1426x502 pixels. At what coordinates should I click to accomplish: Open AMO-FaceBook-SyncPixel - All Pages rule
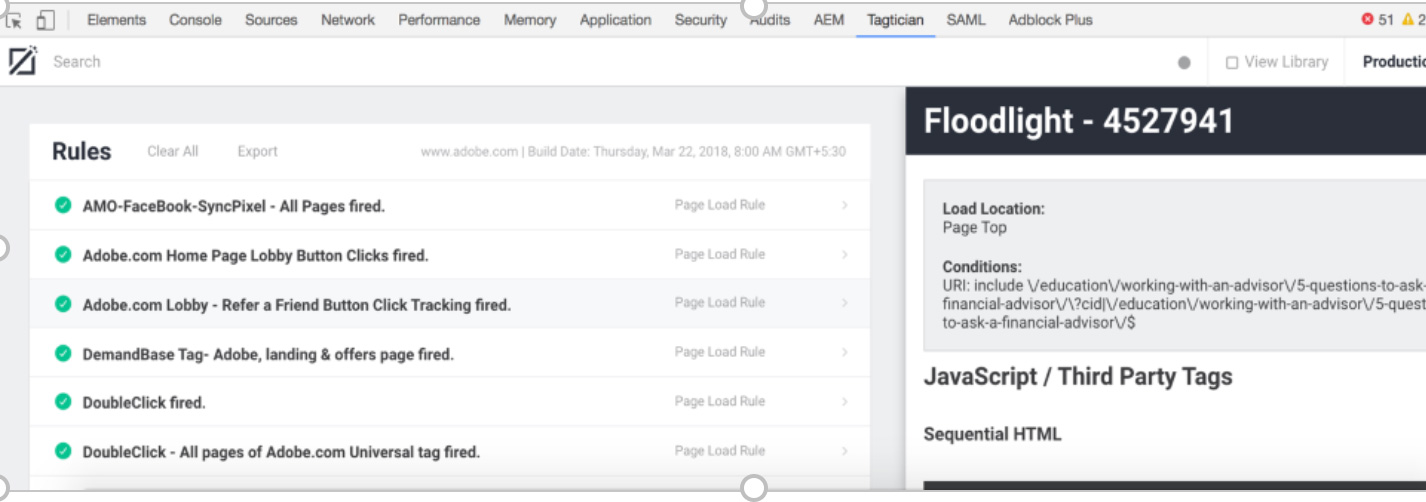(x=233, y=206)
